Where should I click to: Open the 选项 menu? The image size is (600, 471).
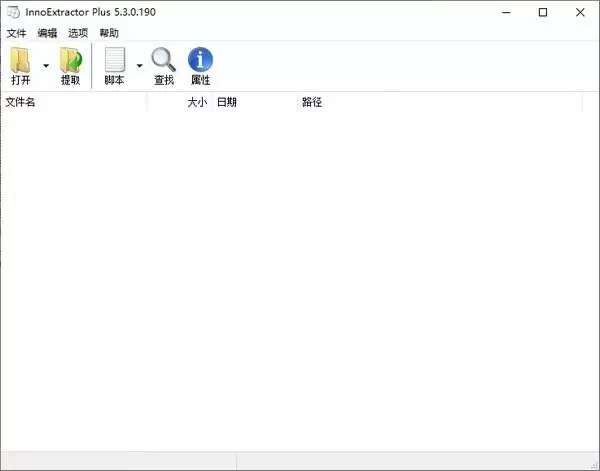click(x=78, y=33)
